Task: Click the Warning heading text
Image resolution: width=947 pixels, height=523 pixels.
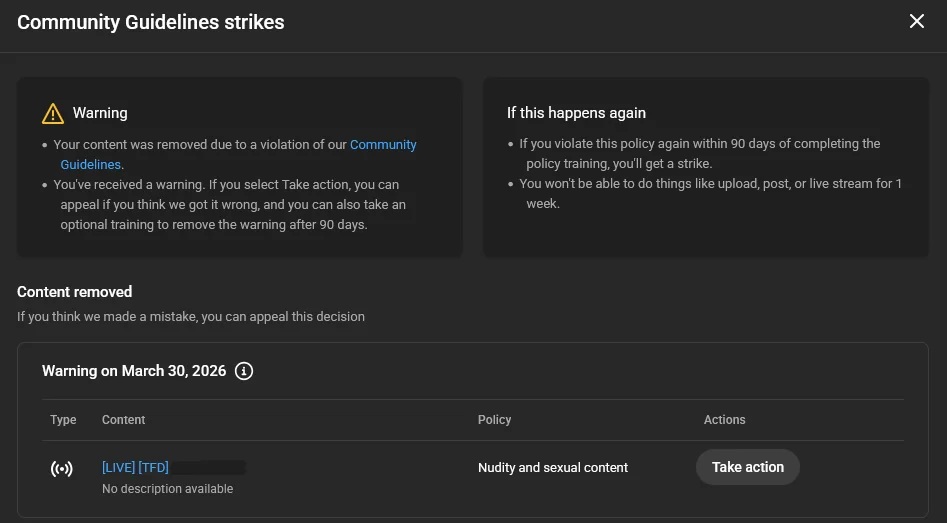Action: pos(100,113)
